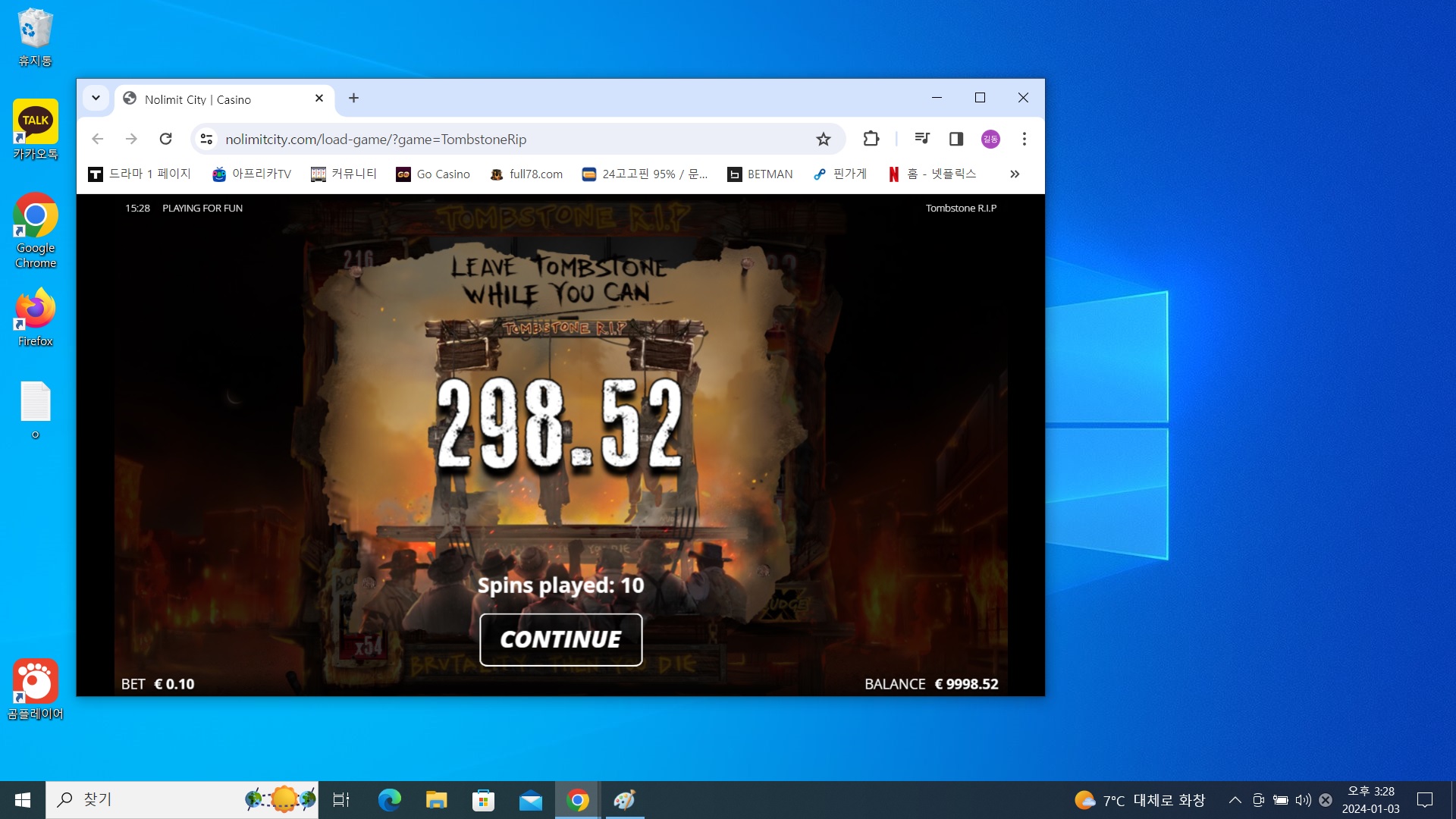Open the 드라마 1 페이지 bookmark
The width and height of the screenshot is (1456, 819).
pyautogui.click(x=140, y=174)
